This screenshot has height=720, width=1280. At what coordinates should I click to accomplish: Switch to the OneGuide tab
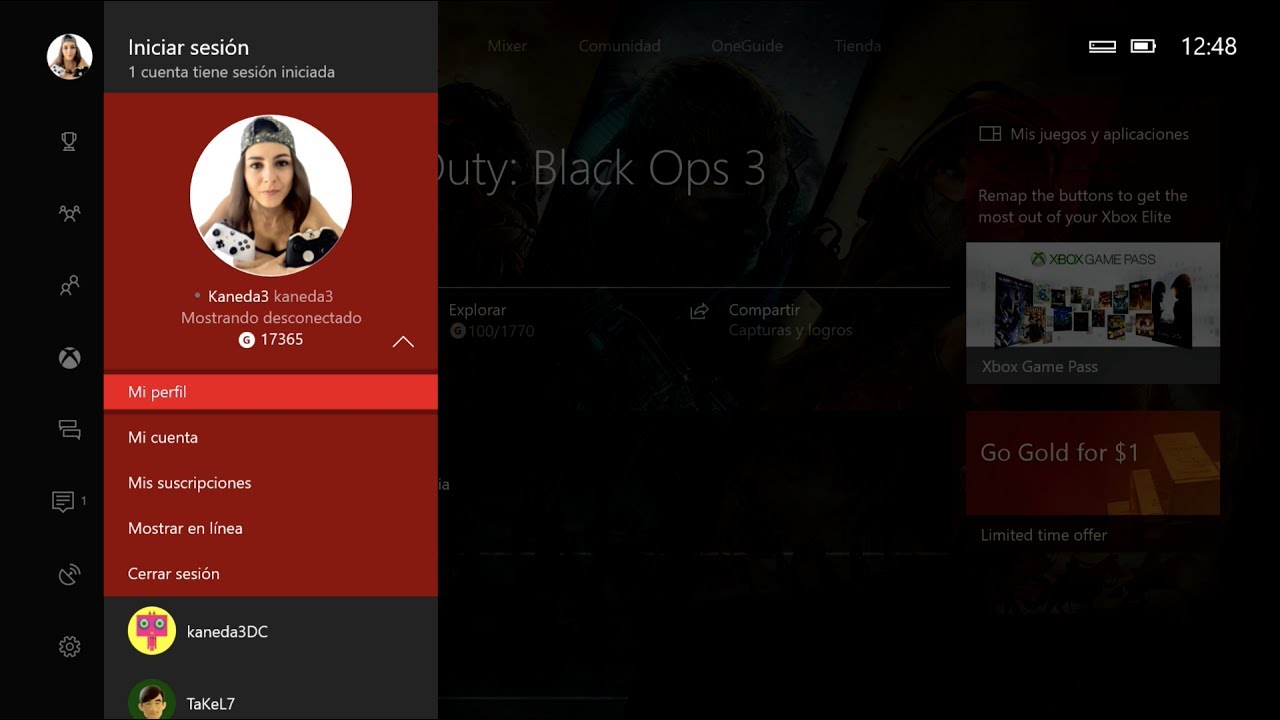[x=747, y=46]
